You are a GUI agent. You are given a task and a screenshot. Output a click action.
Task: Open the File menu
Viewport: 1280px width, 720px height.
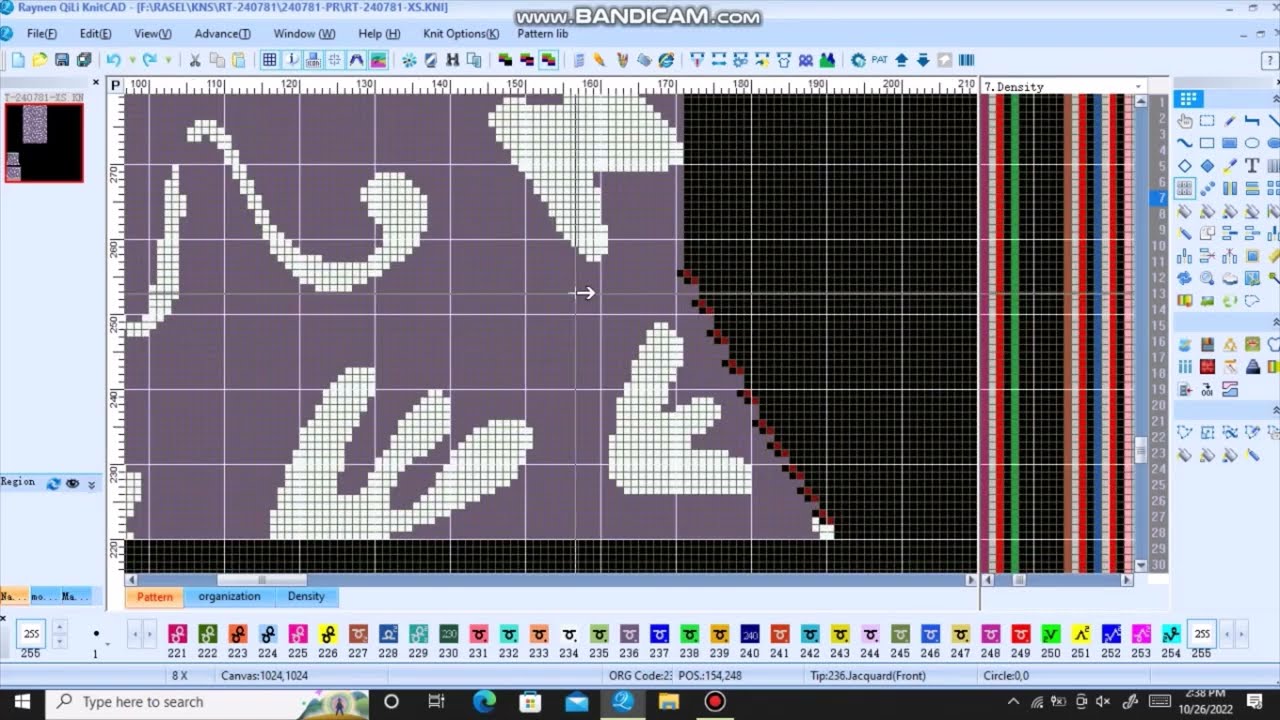pos(42,33)
